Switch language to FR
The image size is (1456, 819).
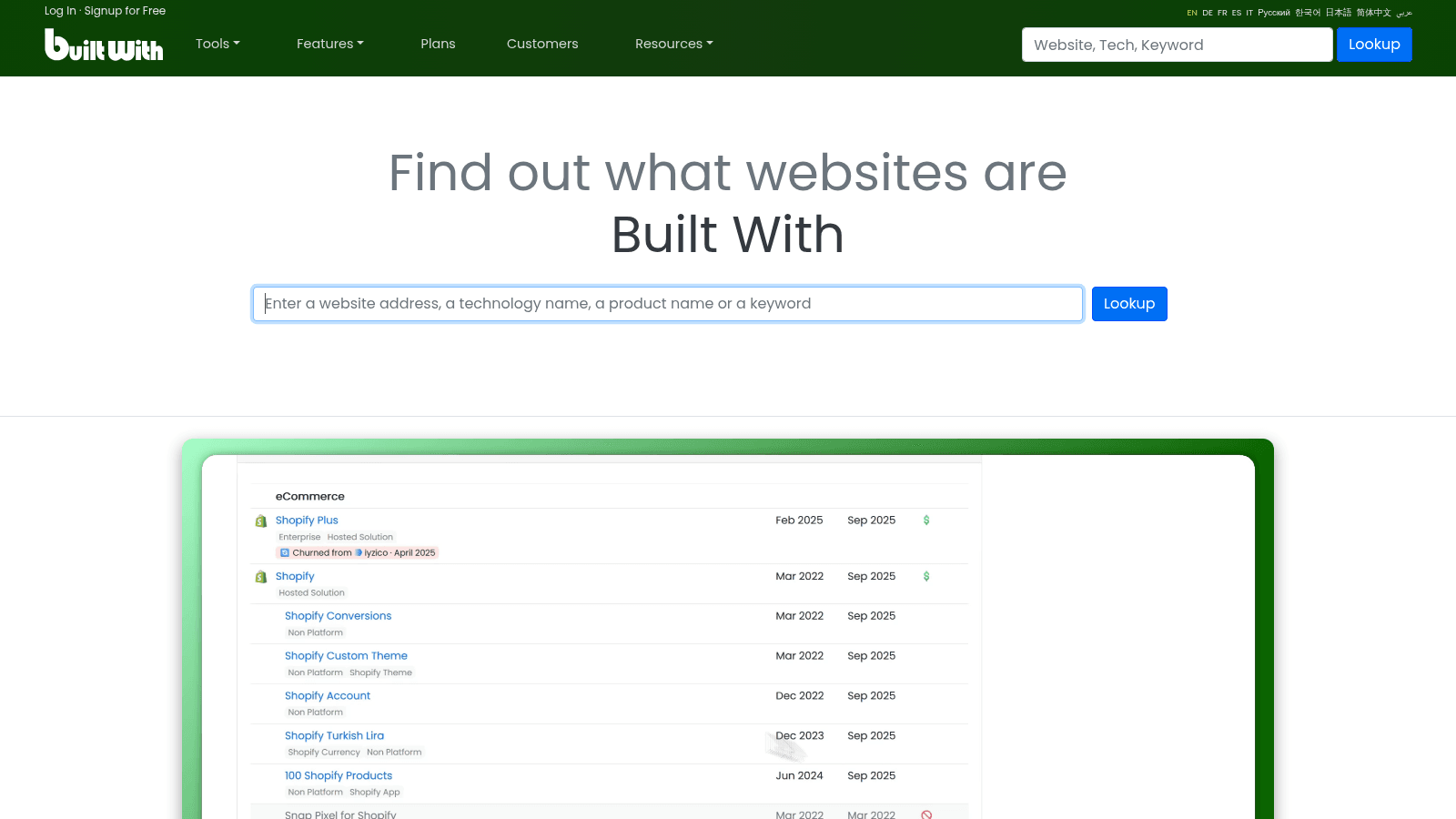pyautogui.click(x=1222, y=13)
